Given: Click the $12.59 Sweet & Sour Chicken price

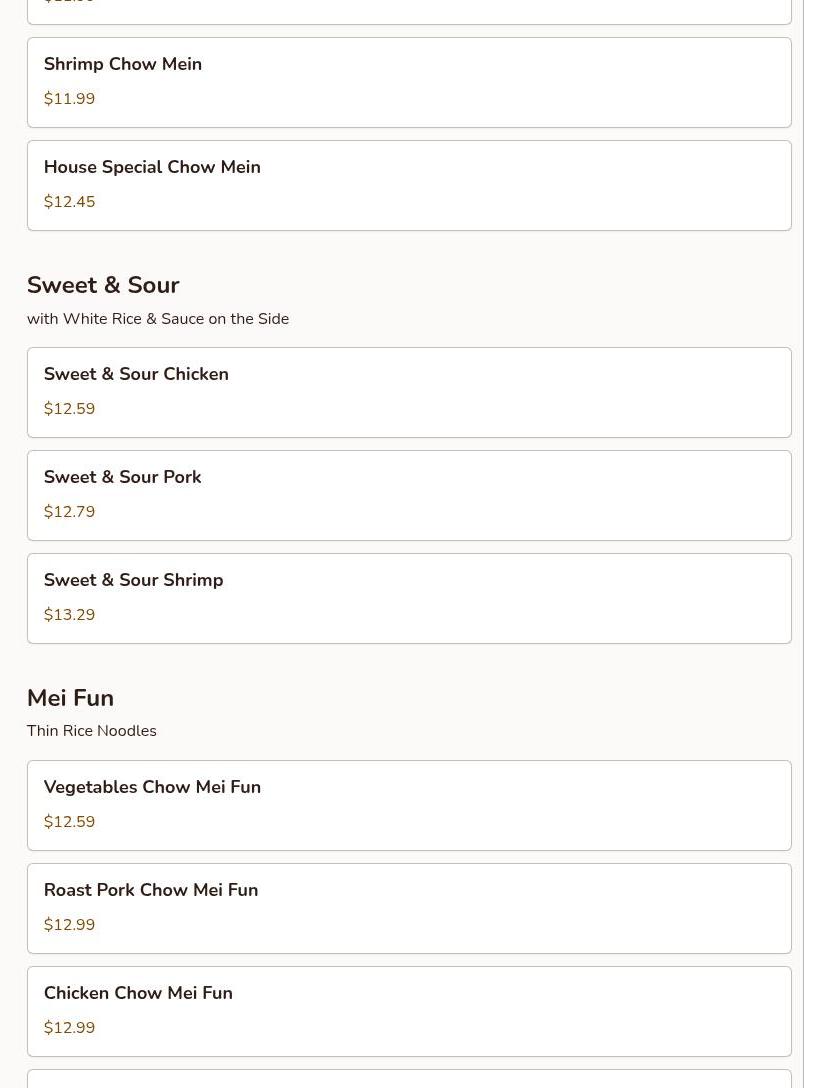Looking at the screenshot, I should click(69, 409).
